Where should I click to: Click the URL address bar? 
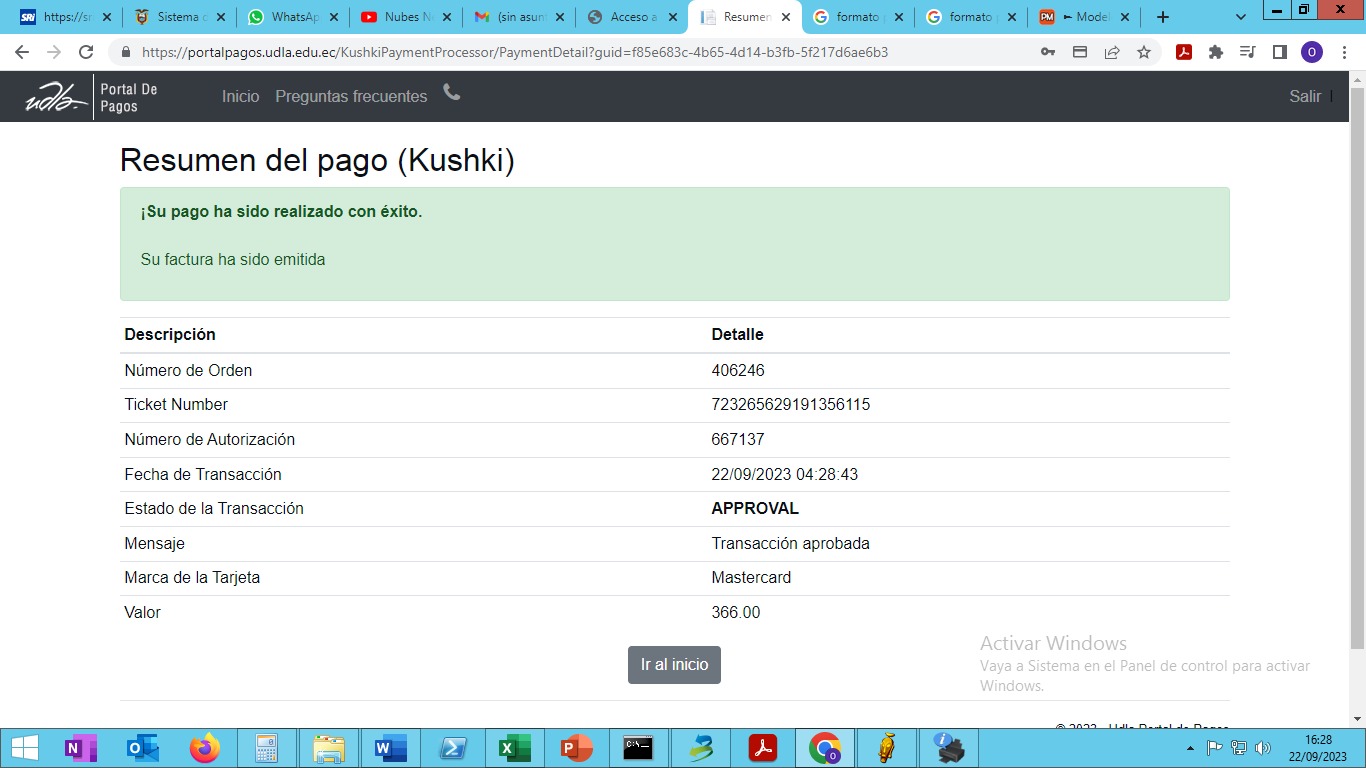[x=580, y=52]
